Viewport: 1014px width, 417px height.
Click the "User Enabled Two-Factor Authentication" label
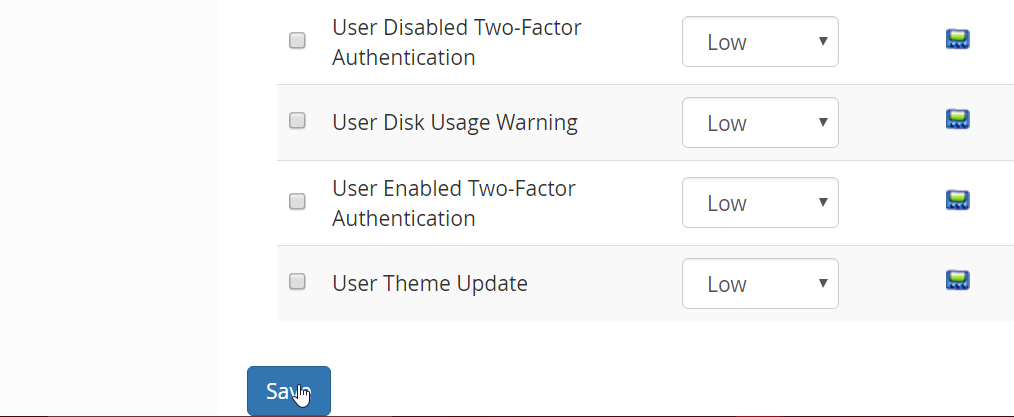click(x=454, y=203)
